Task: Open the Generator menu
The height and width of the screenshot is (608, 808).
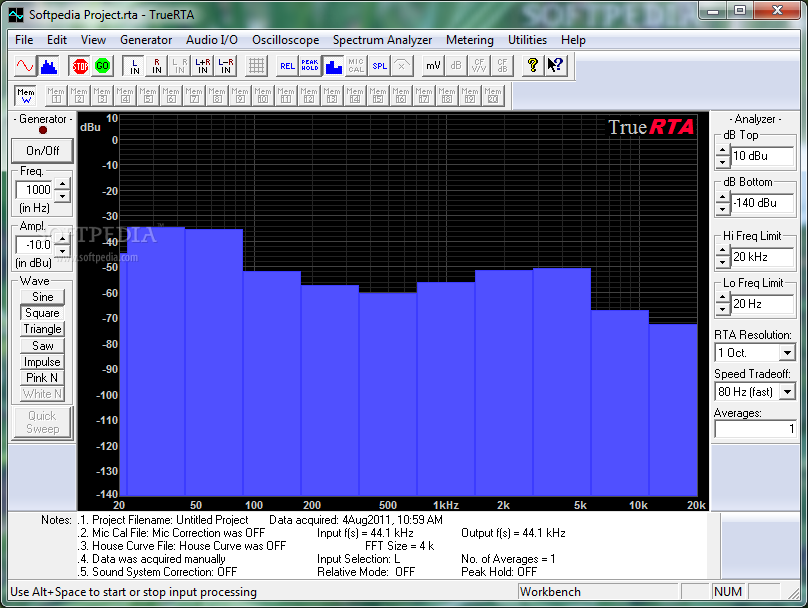Action: [x=146, y=40]
